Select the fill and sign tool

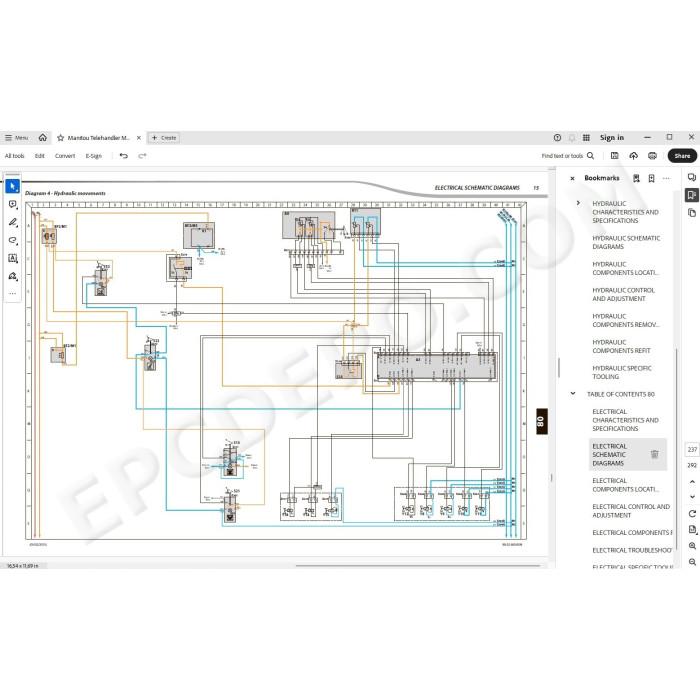coord(12,276)
